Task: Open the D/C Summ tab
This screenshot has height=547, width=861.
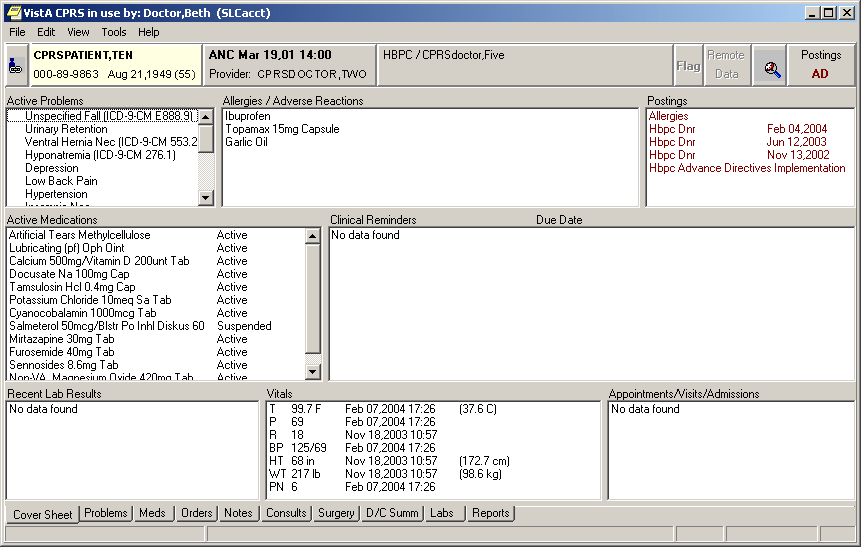Action: tap(392, 513)
